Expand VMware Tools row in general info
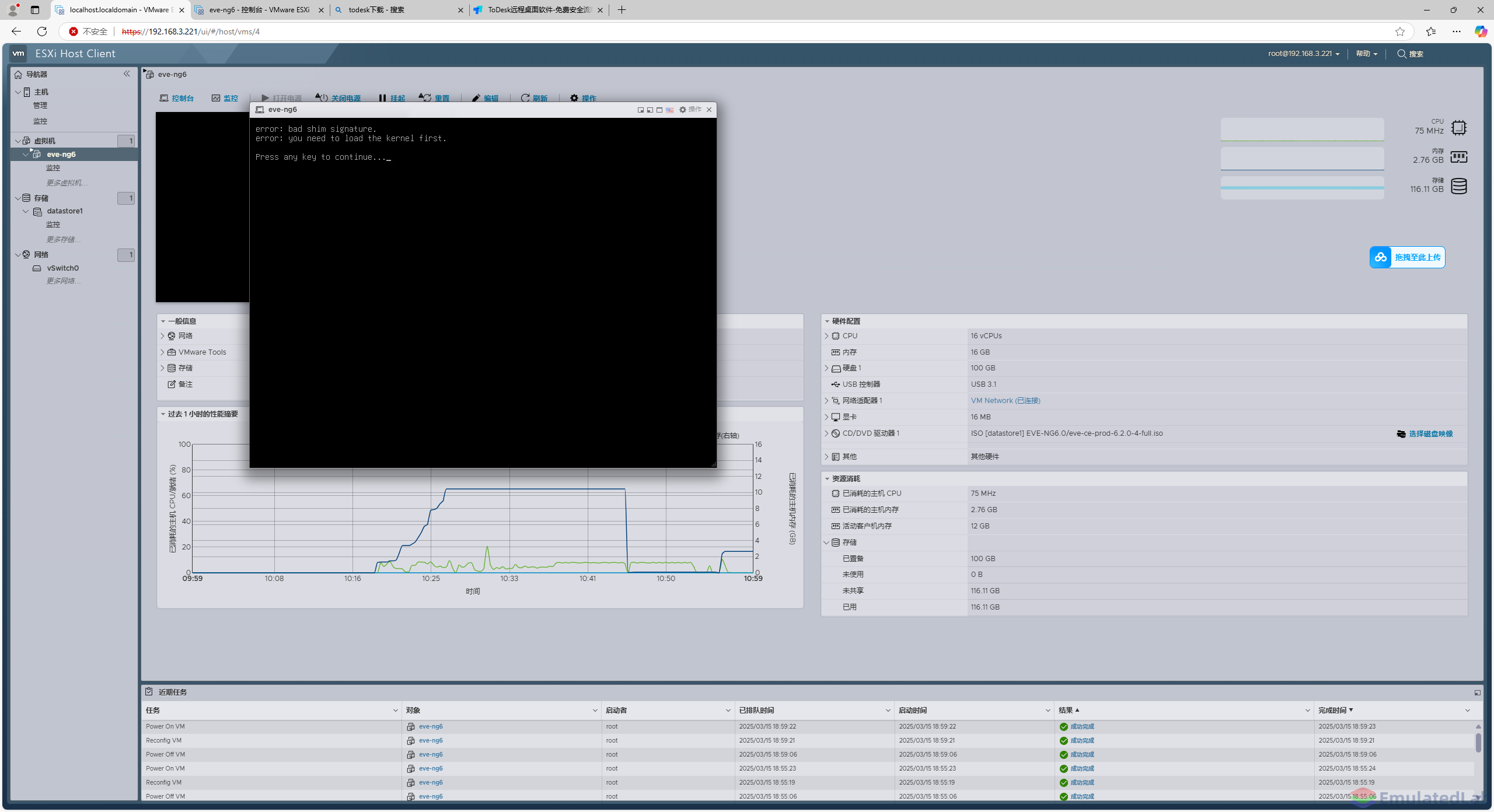Image resolution: width=1494 pixels, height=812 pixels. click(x=162, y=352)
